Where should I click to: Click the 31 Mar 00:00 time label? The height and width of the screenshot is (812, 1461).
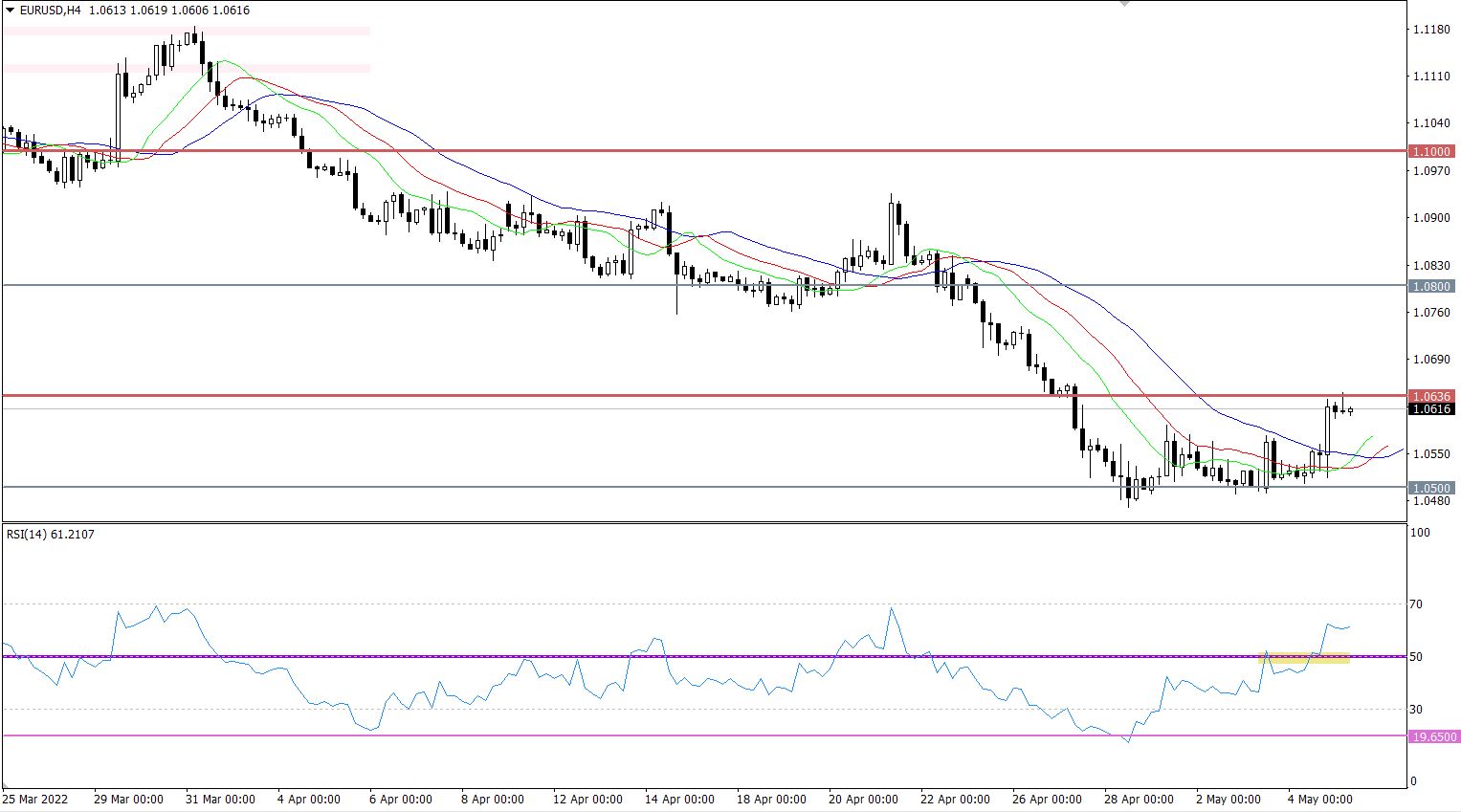(x=220, y=800)
